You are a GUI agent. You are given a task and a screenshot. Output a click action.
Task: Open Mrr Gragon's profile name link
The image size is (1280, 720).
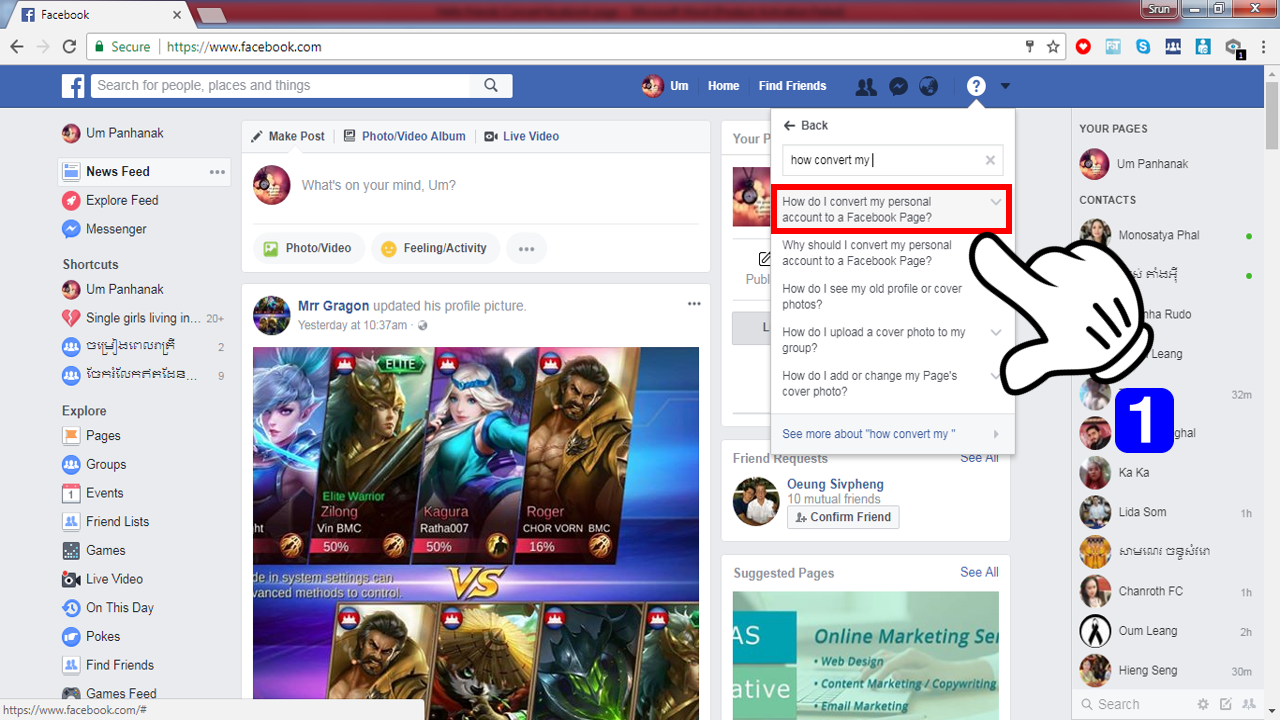[333, 306]
